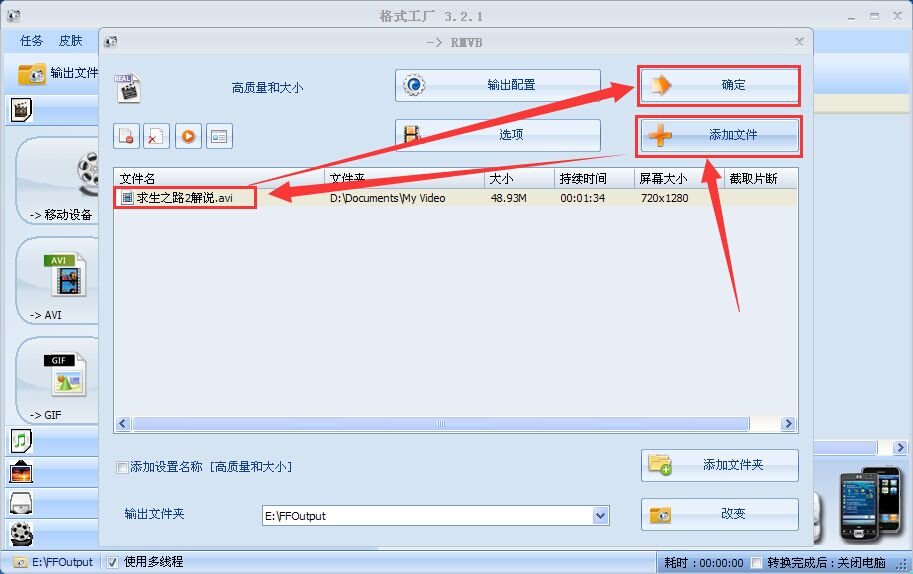
Task: Click the mobile phones image at the bottom right
Action: click(x=870, y=504)
